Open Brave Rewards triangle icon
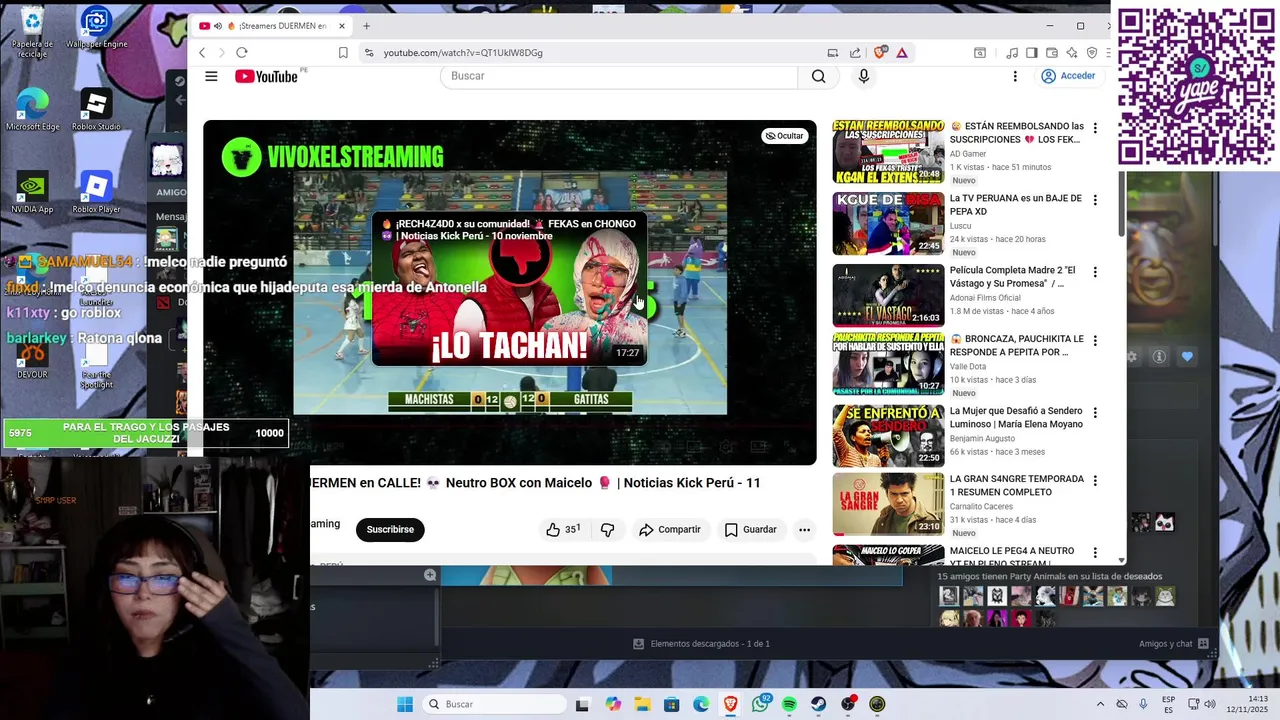 [902, 52]
